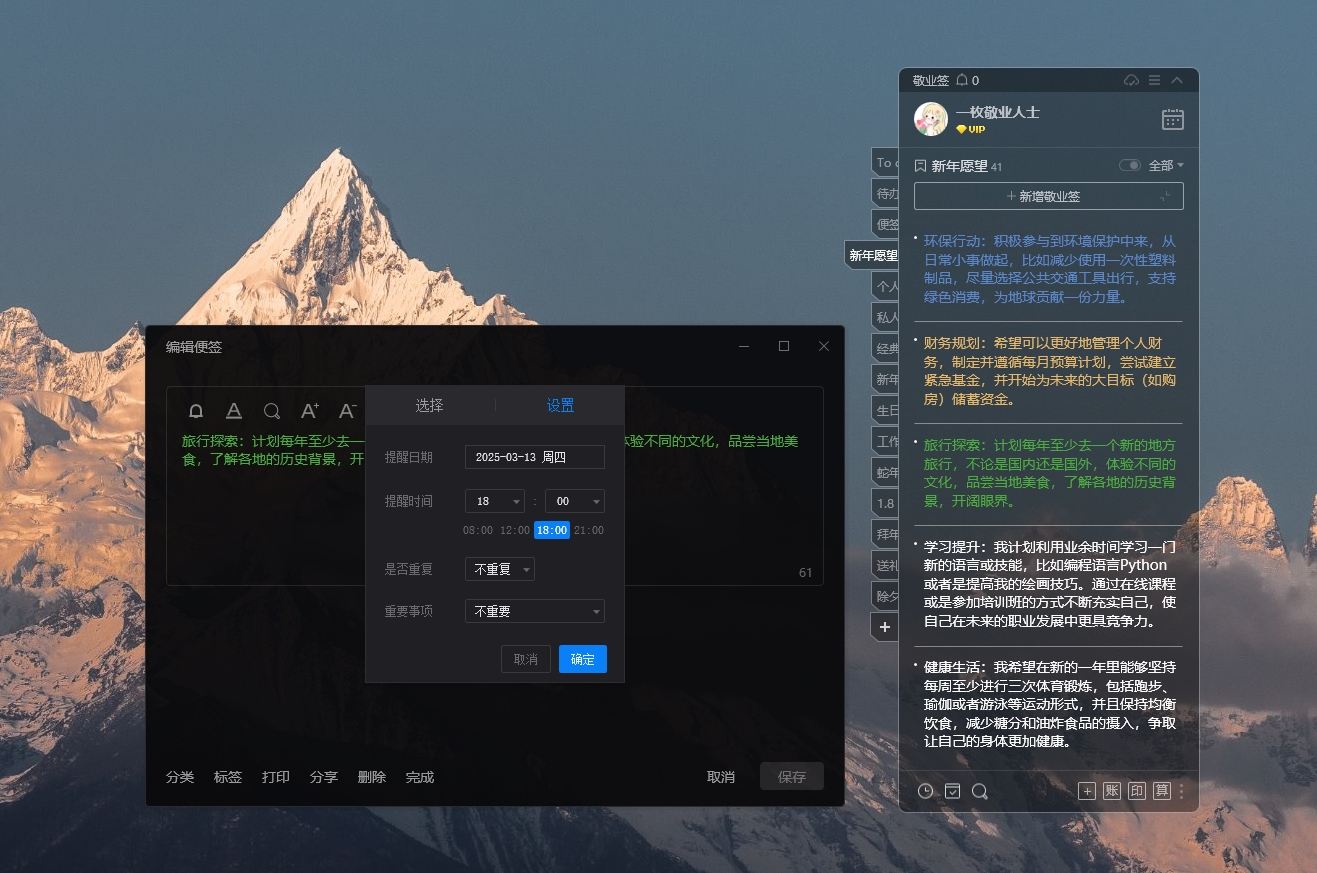Open the vertical three-dot menu at sidebar bottom
This screenshot has width=1317, height=873.
[1181, 791]
